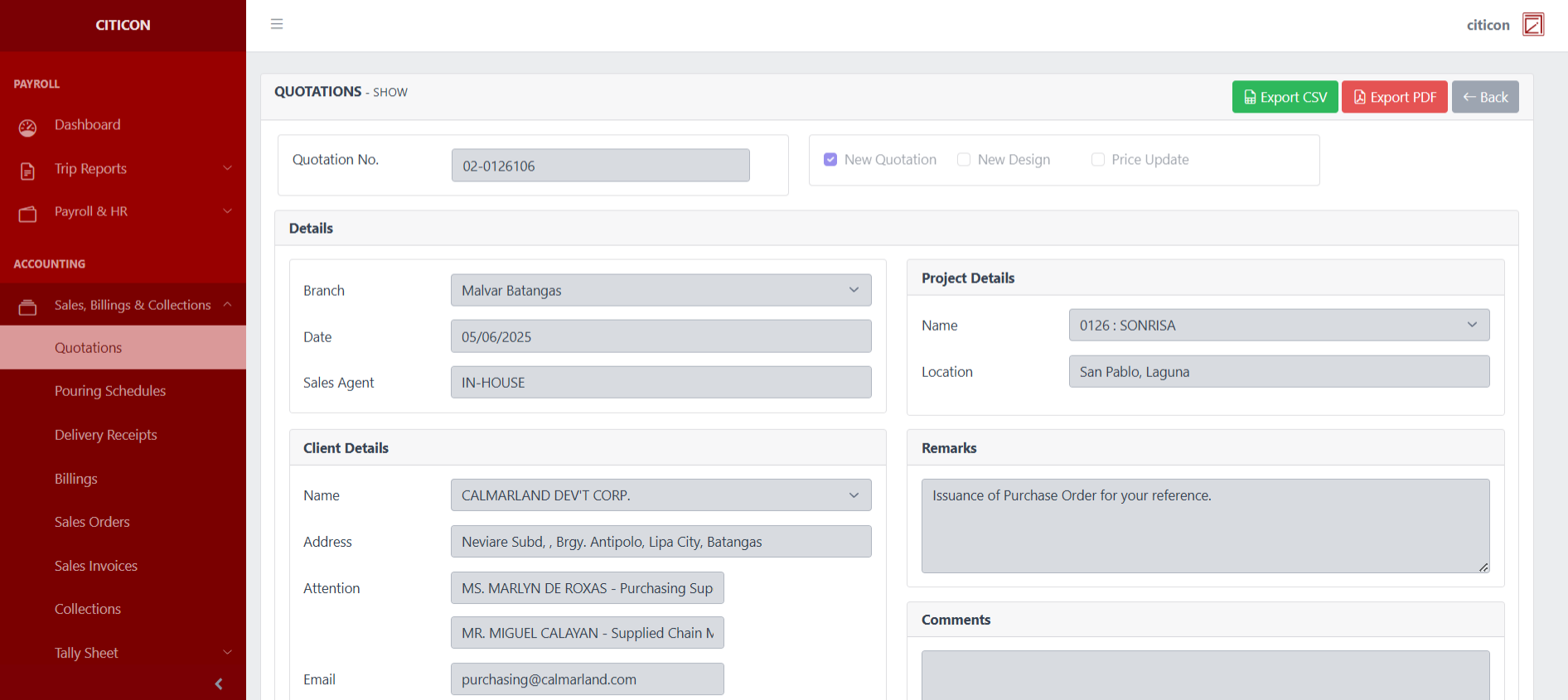This screenshot has width=1568, height=700.
Task: Click the Payroll & HR folder icon
Action: tap(27, 214)
